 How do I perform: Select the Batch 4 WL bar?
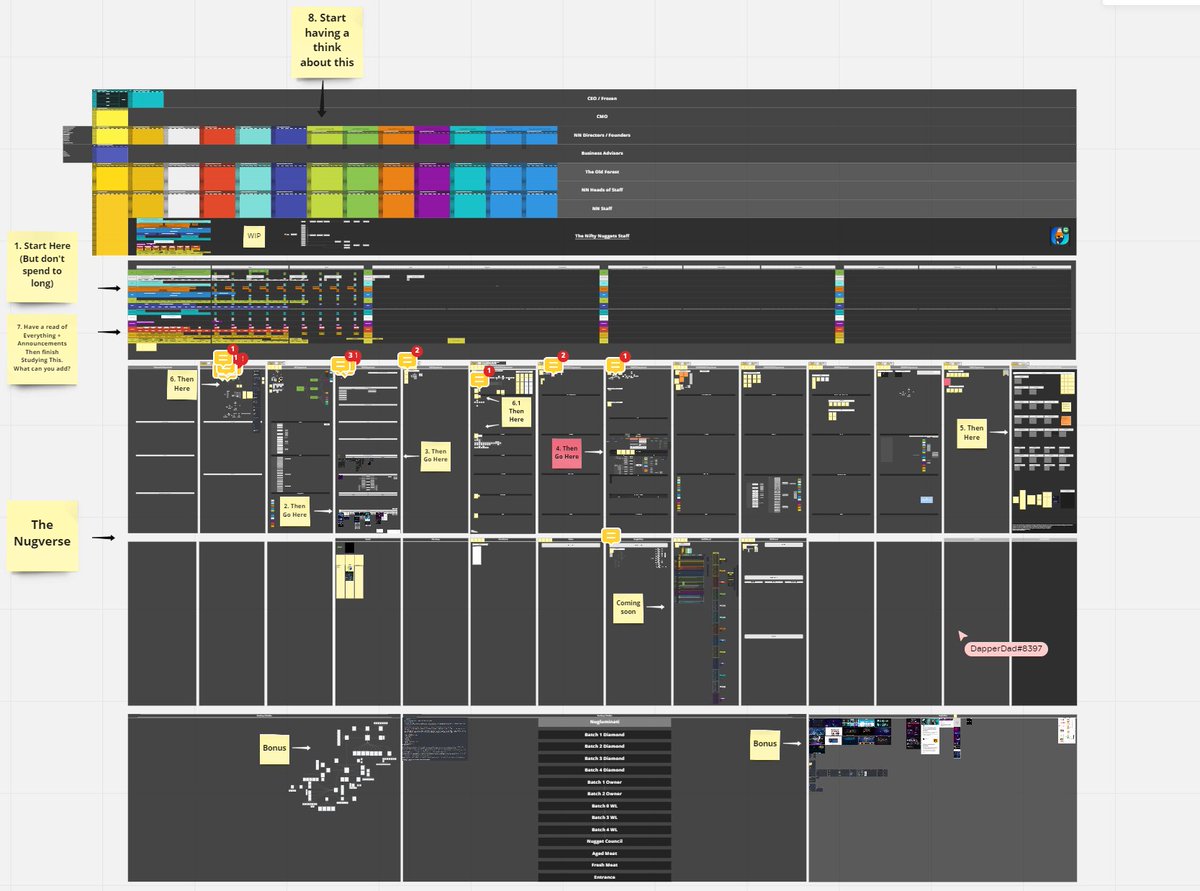coord(604,830)
